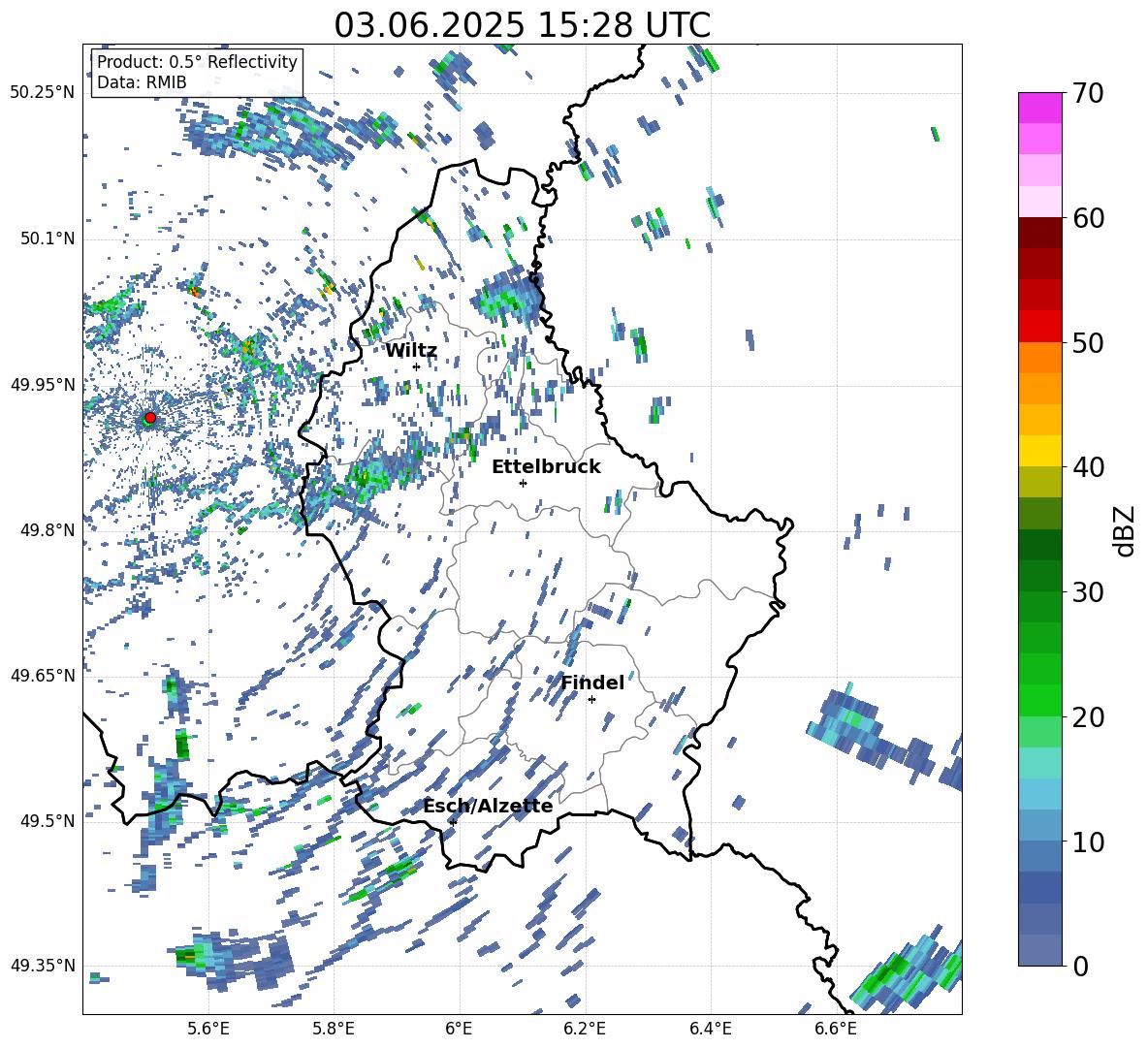This screenshot has height=1048, width=1148.
Task: Click the 10 colorbar tick label
Action: tap(1088, 842)
